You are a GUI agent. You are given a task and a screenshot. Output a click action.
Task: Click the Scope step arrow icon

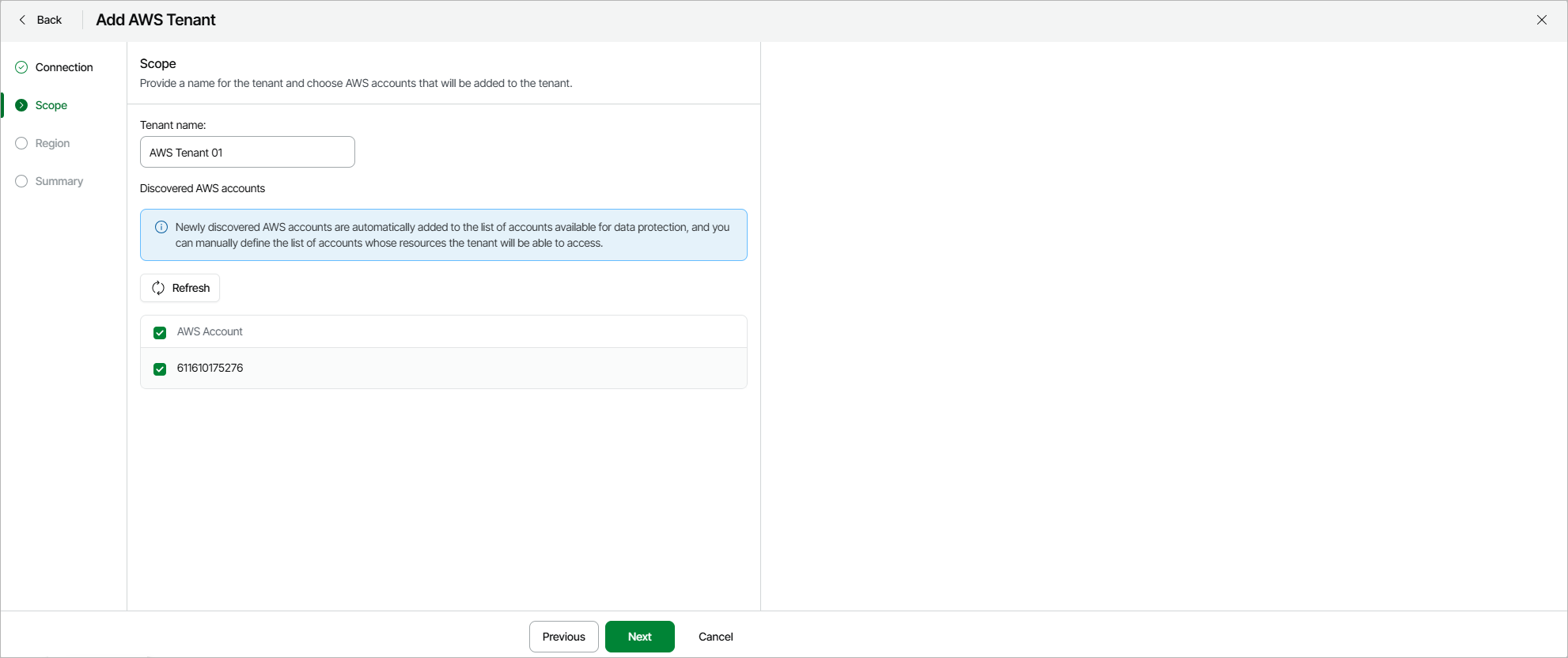pos(21,105)
